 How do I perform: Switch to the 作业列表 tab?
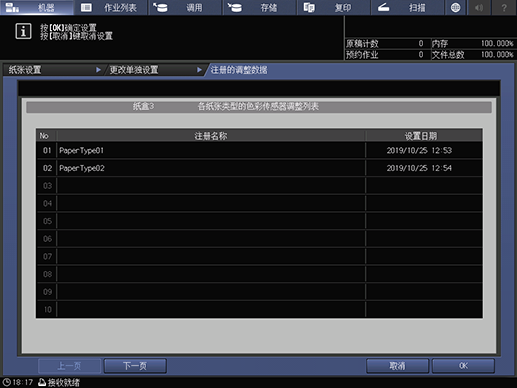(x=111, y=7)
